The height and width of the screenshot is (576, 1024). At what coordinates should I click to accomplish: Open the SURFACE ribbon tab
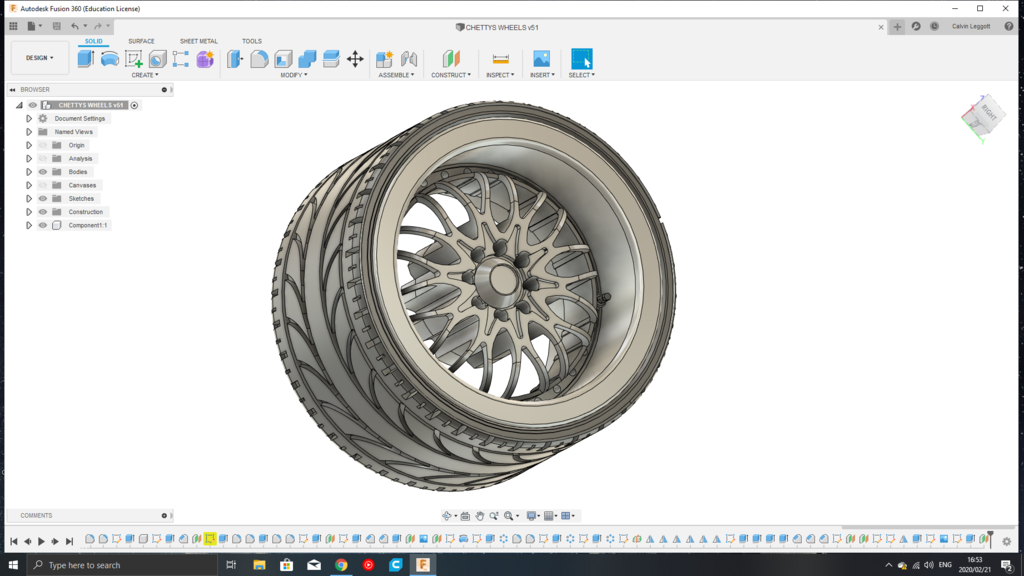140,41
